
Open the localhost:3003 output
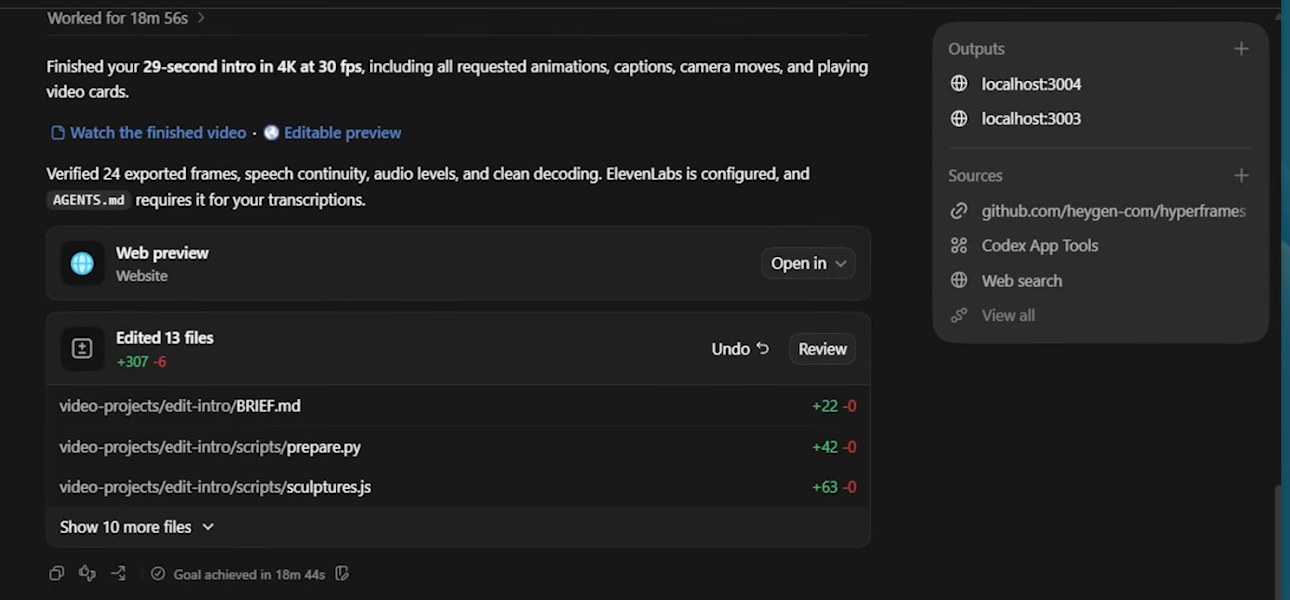(1031, 119)
